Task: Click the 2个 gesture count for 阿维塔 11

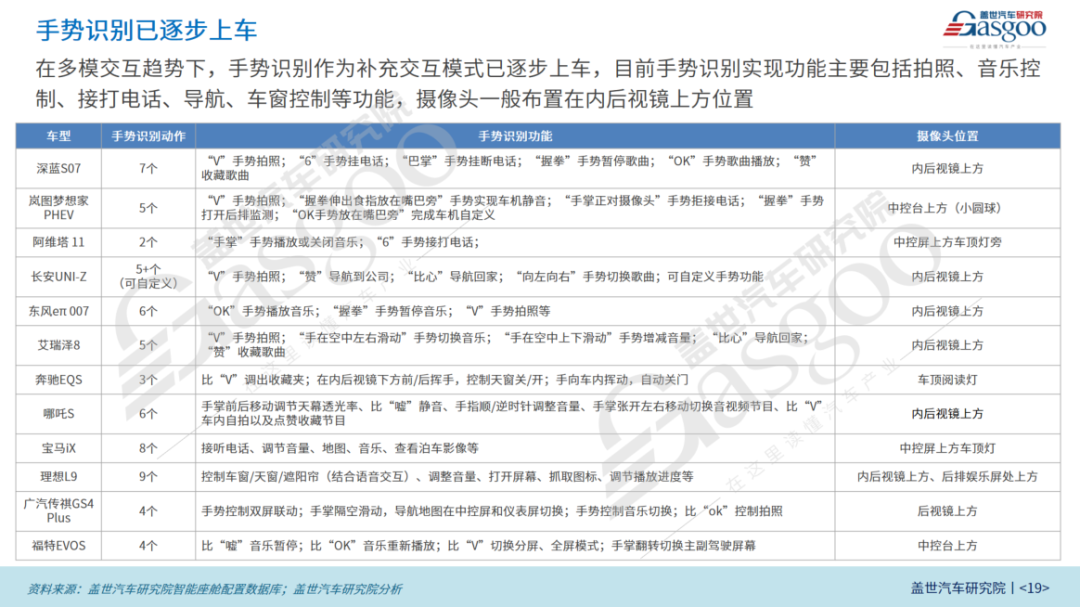Action: pyautogui.click(x=149, y=243)
